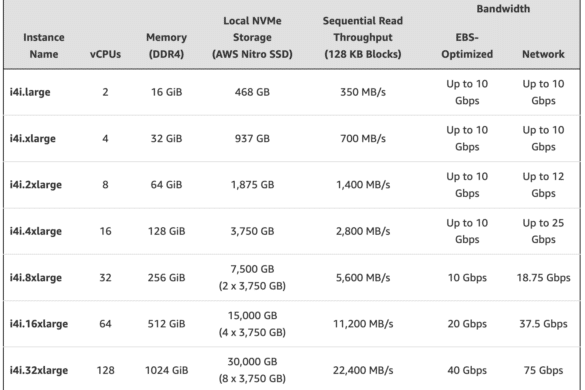
Task: Click the i4i.2xlarge instance name
Action: click(35, 185)
